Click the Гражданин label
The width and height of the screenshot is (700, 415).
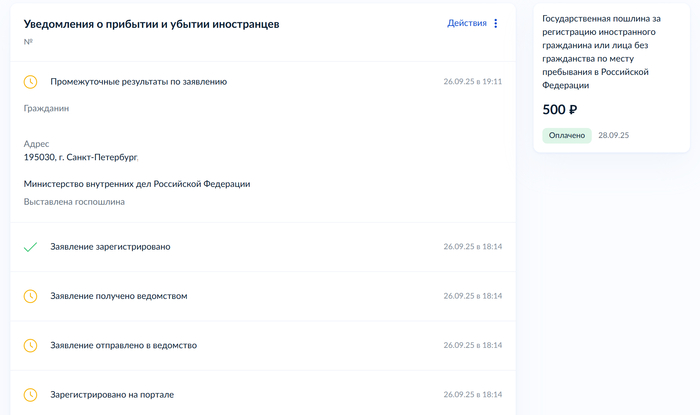(46, 108)
